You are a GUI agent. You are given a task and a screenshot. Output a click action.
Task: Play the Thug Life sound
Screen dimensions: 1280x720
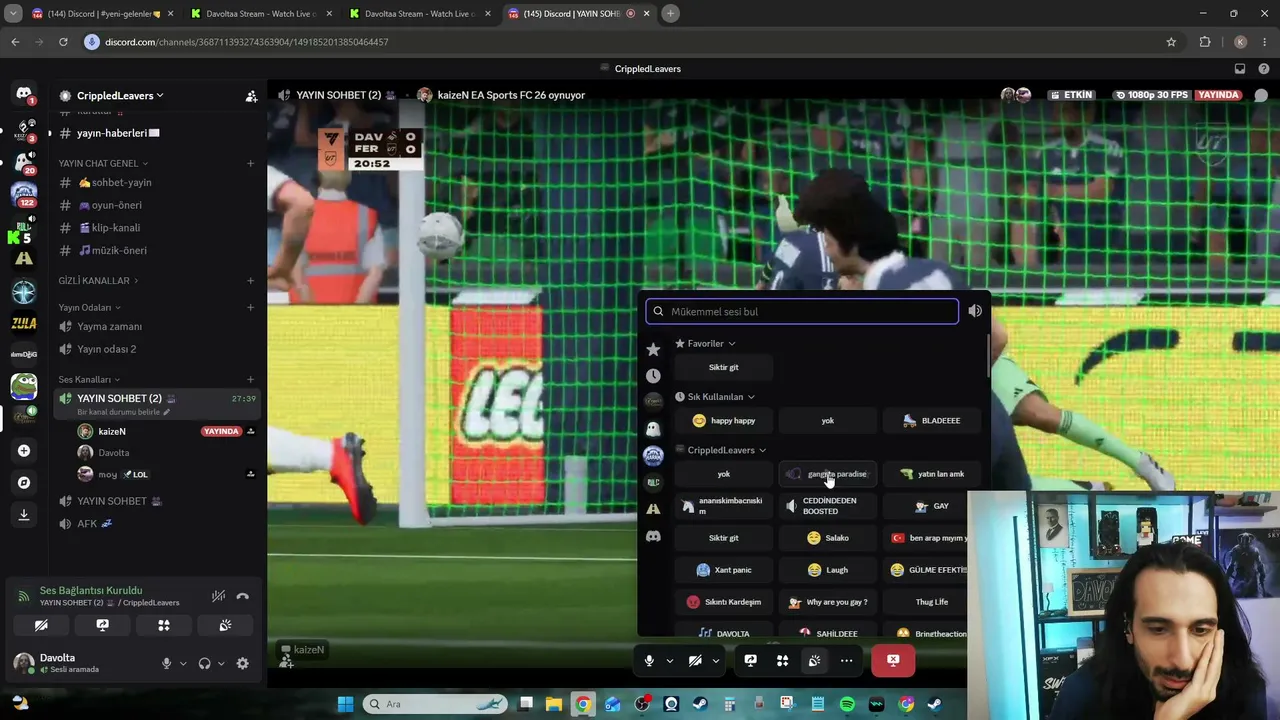pos(931,602)
